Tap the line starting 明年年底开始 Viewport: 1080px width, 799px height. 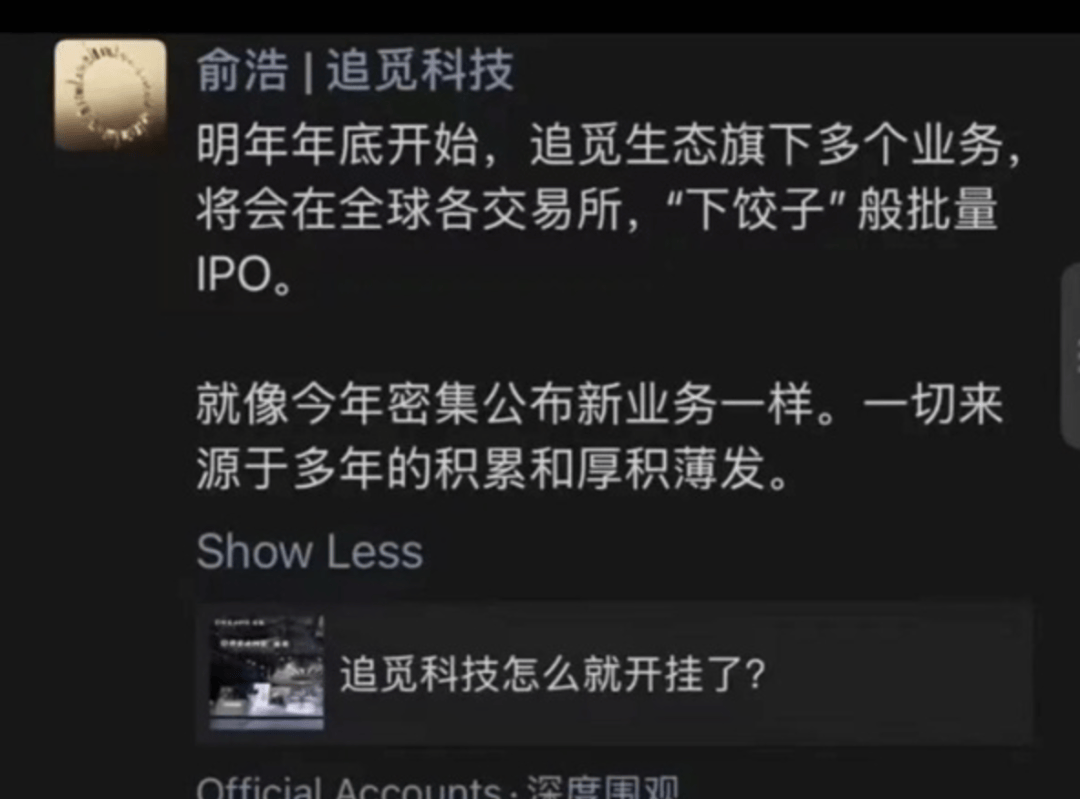pyautogui.click(x=609, y=145)
